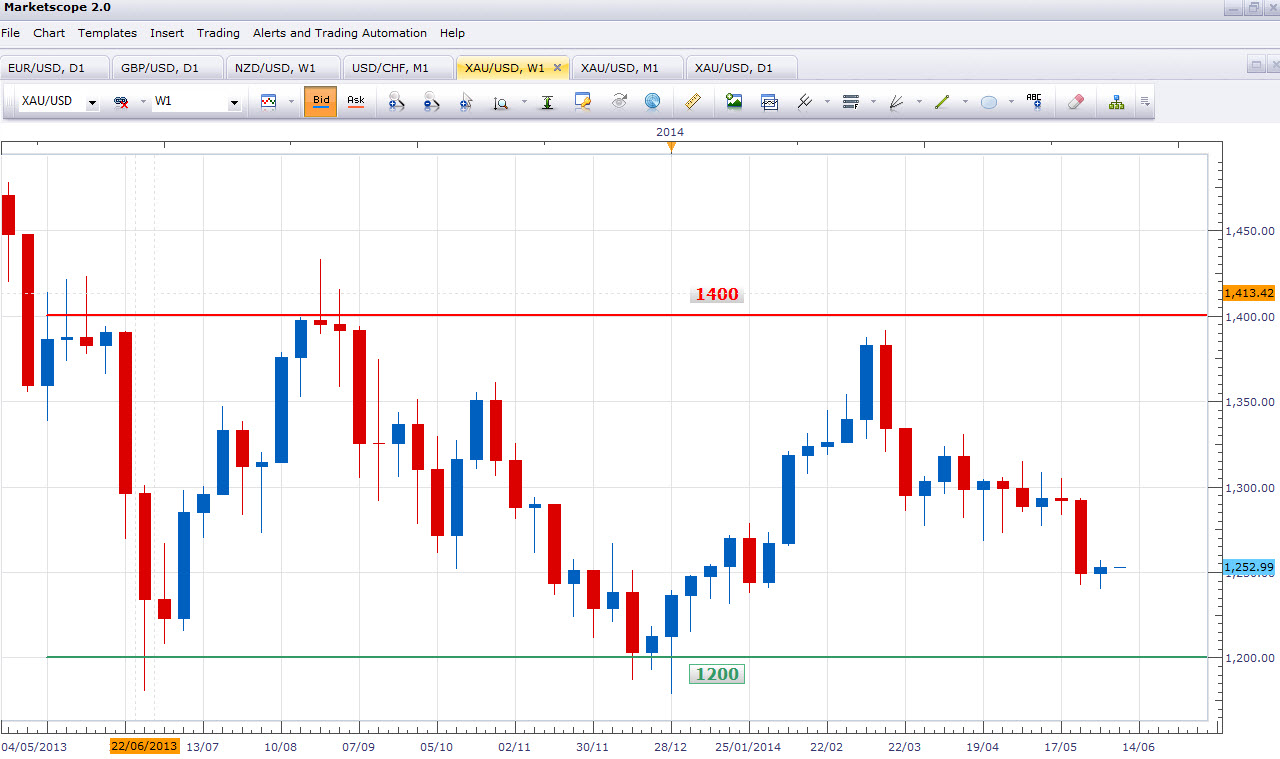Expand the trend line dropdown arrow
Viewport: 1280px width, 759px height.
point(965,102)
